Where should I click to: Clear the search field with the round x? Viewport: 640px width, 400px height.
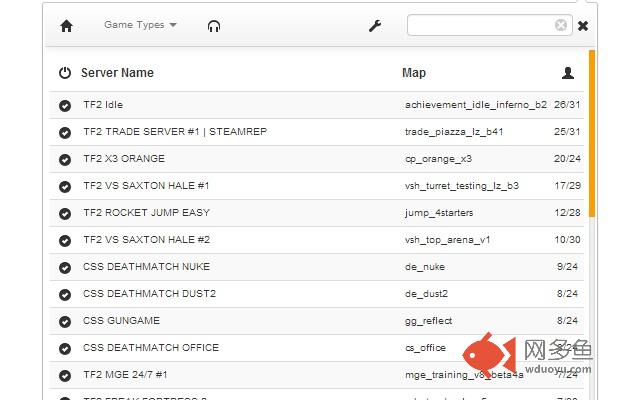(561, 25)
